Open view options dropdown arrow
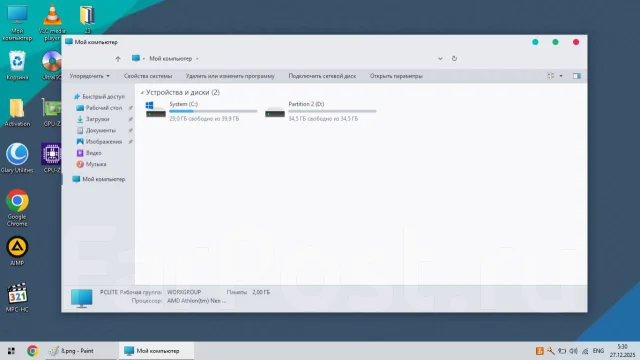640x360 pixels. [x=561, y=76]
